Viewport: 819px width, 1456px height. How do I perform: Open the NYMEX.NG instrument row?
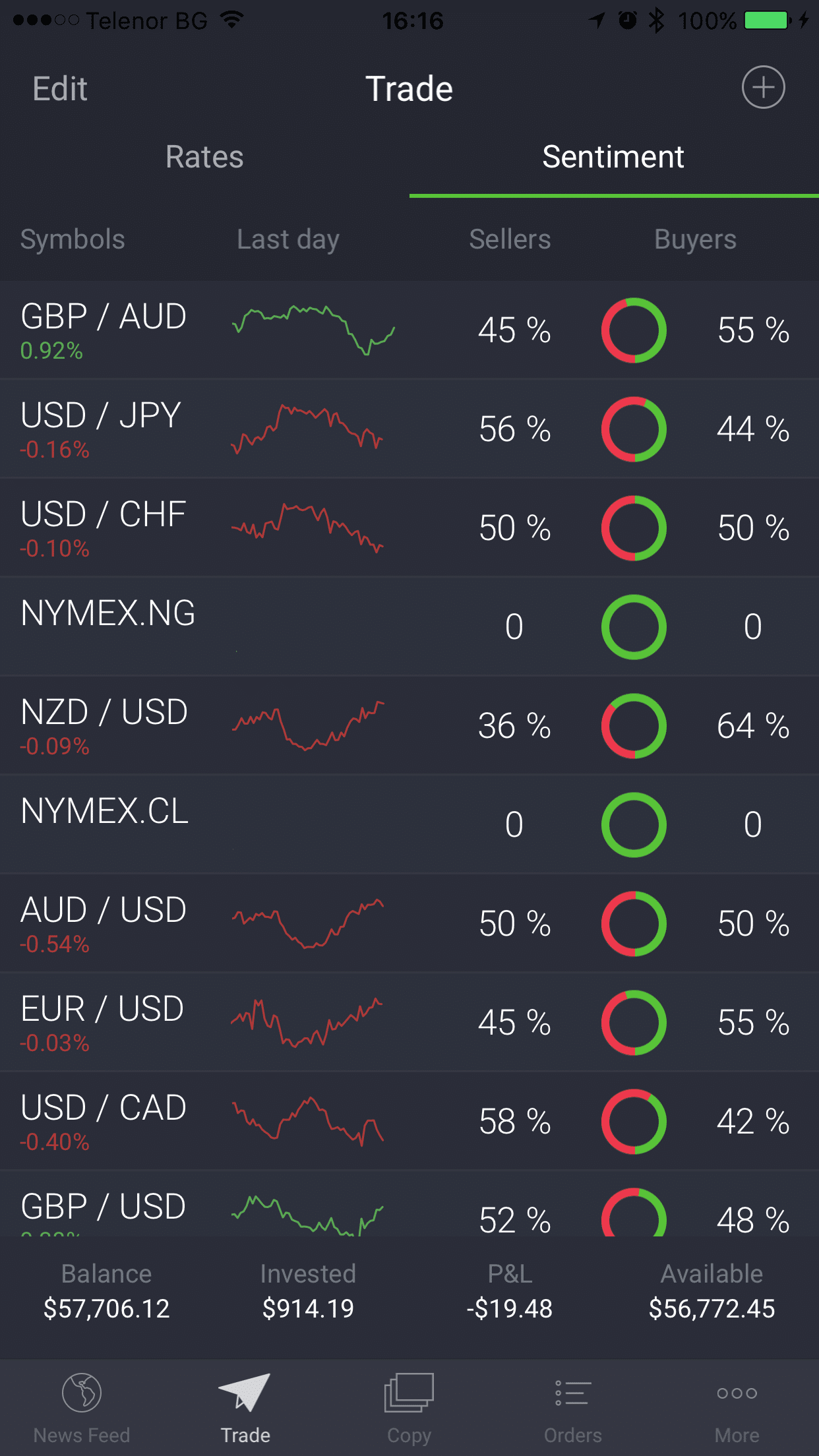(x=108, y=613)
